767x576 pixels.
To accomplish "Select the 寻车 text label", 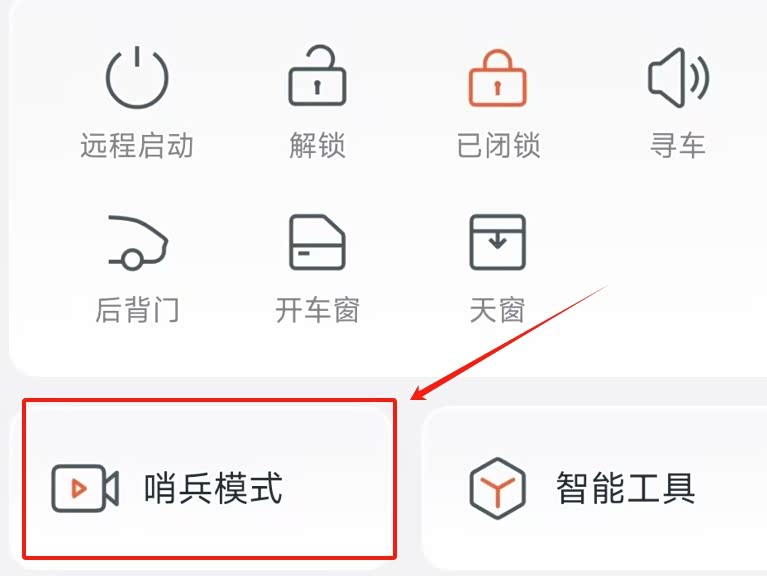I will 677,145.
